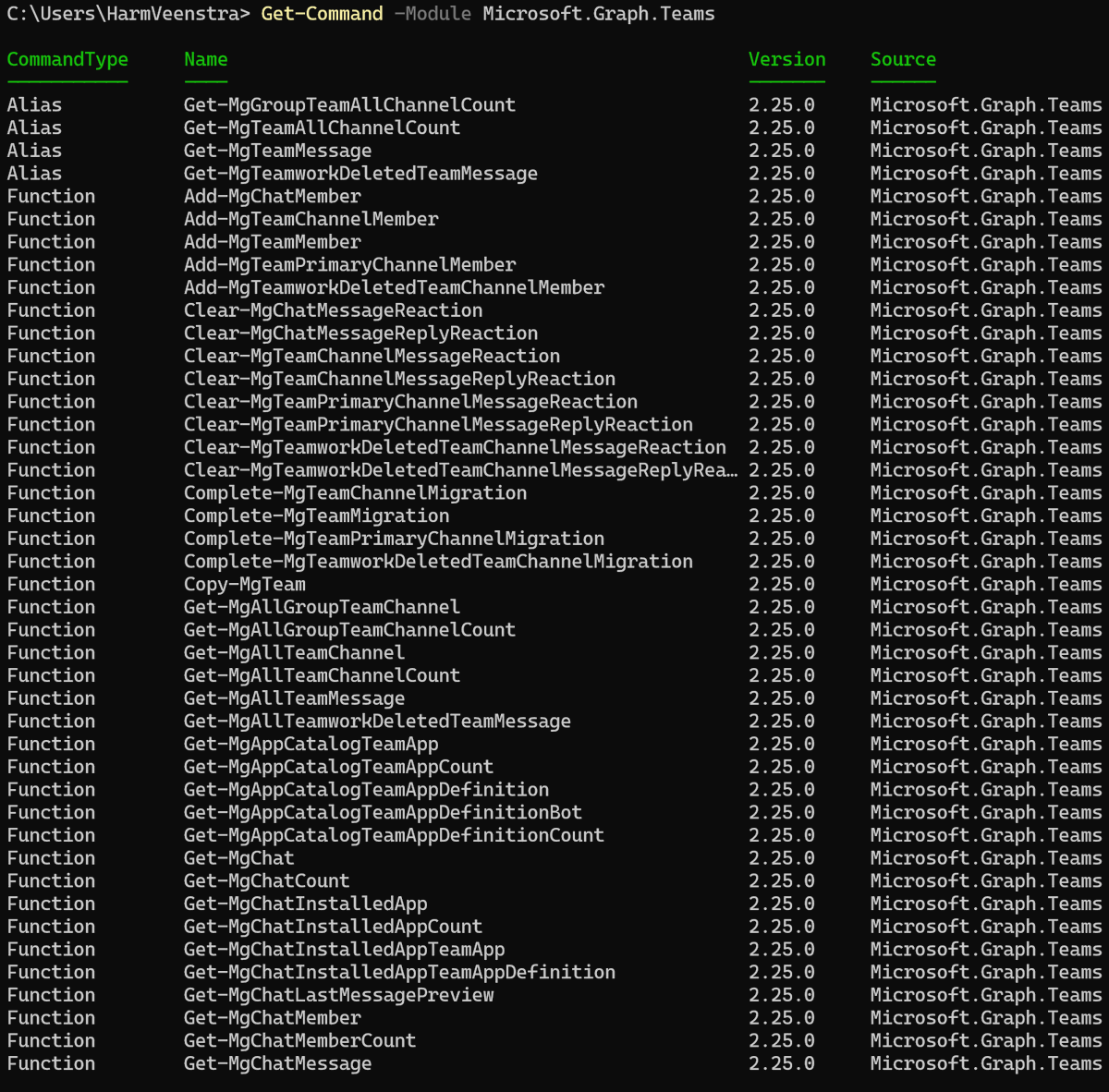The height and width of the screenshot is (1092, 1109).
Task: Select Clear-MgTeamworkDeletedTeamChannelMessageReaction text
Action: tap(456, 447)
